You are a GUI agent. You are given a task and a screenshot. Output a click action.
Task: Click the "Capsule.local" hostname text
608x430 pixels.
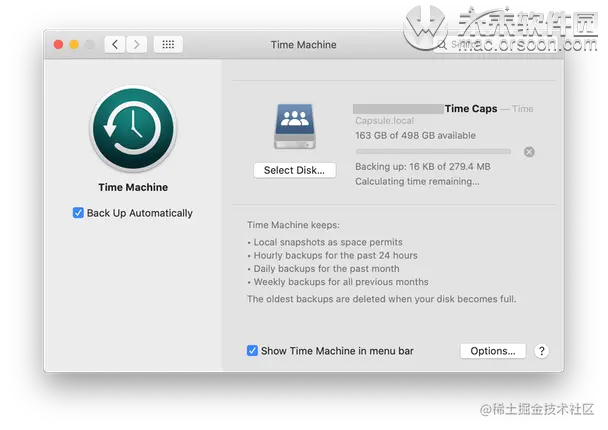385,121
